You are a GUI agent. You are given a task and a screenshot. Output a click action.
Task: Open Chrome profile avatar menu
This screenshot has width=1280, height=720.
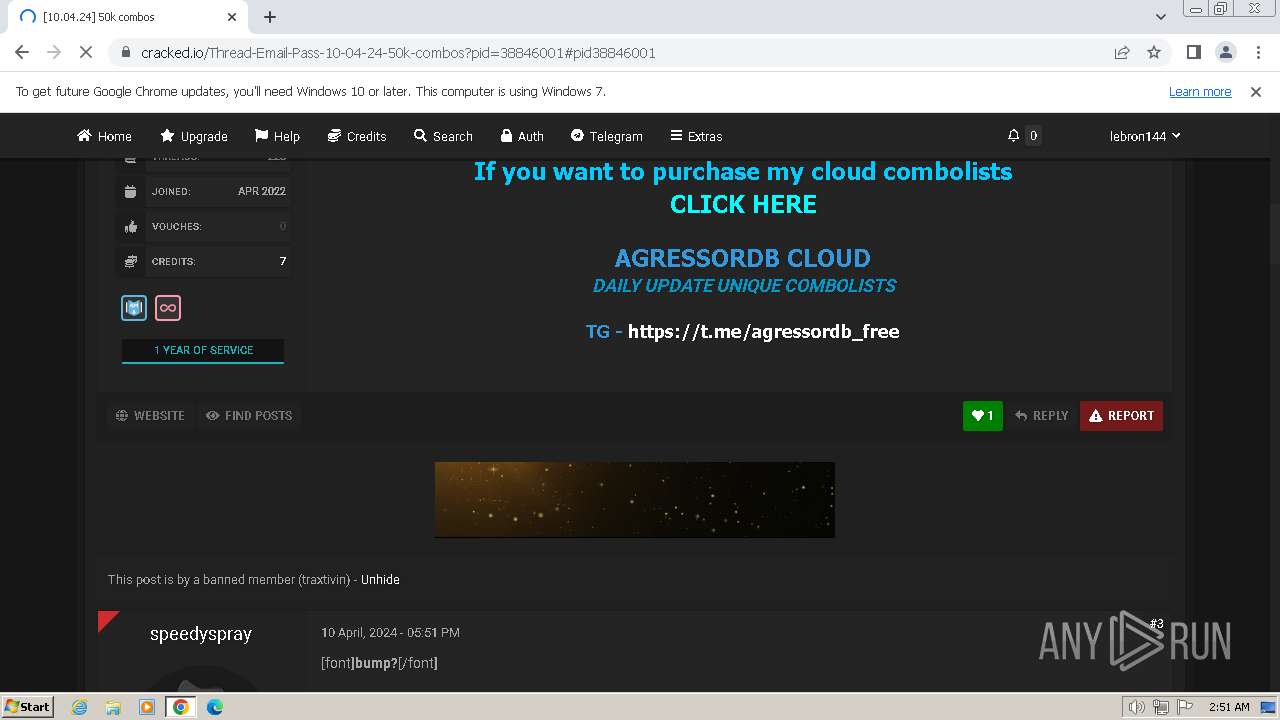tap(1225, 52)
